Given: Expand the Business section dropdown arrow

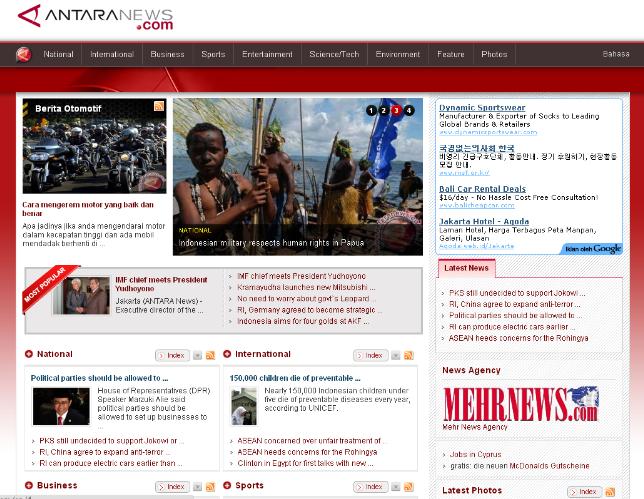Looking at the screenshot, I should [x=197, y=487].
